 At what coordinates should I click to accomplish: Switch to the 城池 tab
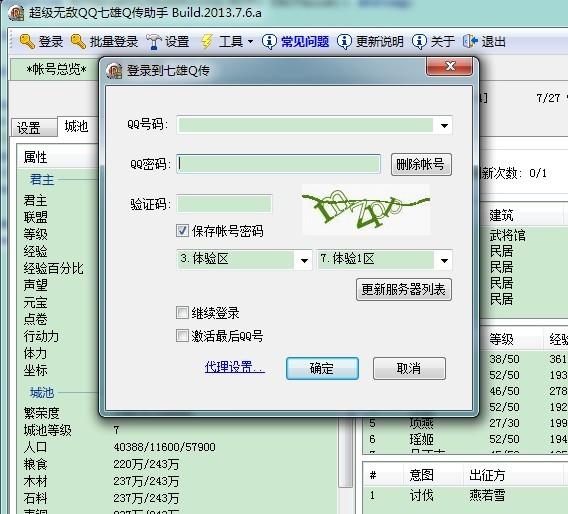(x=77, y=126)
